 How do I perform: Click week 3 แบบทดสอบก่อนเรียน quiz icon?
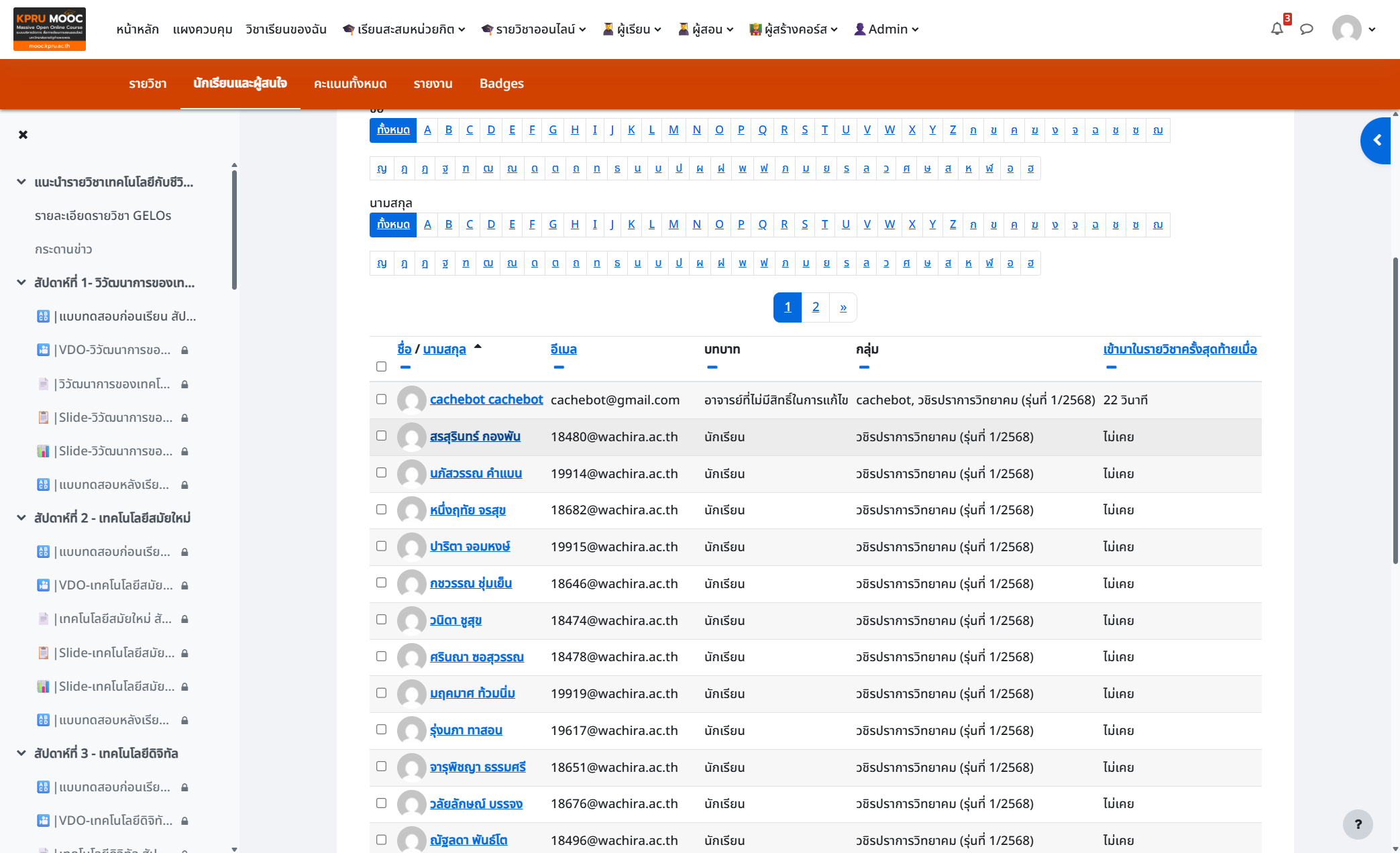pyautogui.click(x=43, y=787)
